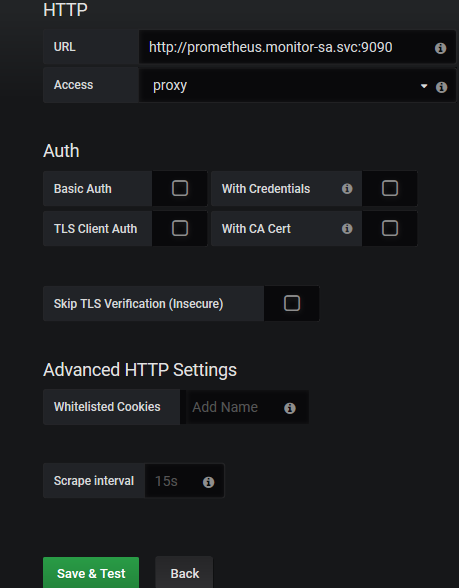Toggle Skip TLS Verification (Insecure) checkbox
This screenshot has width=459, height=588.
click(x=292, y=303)
